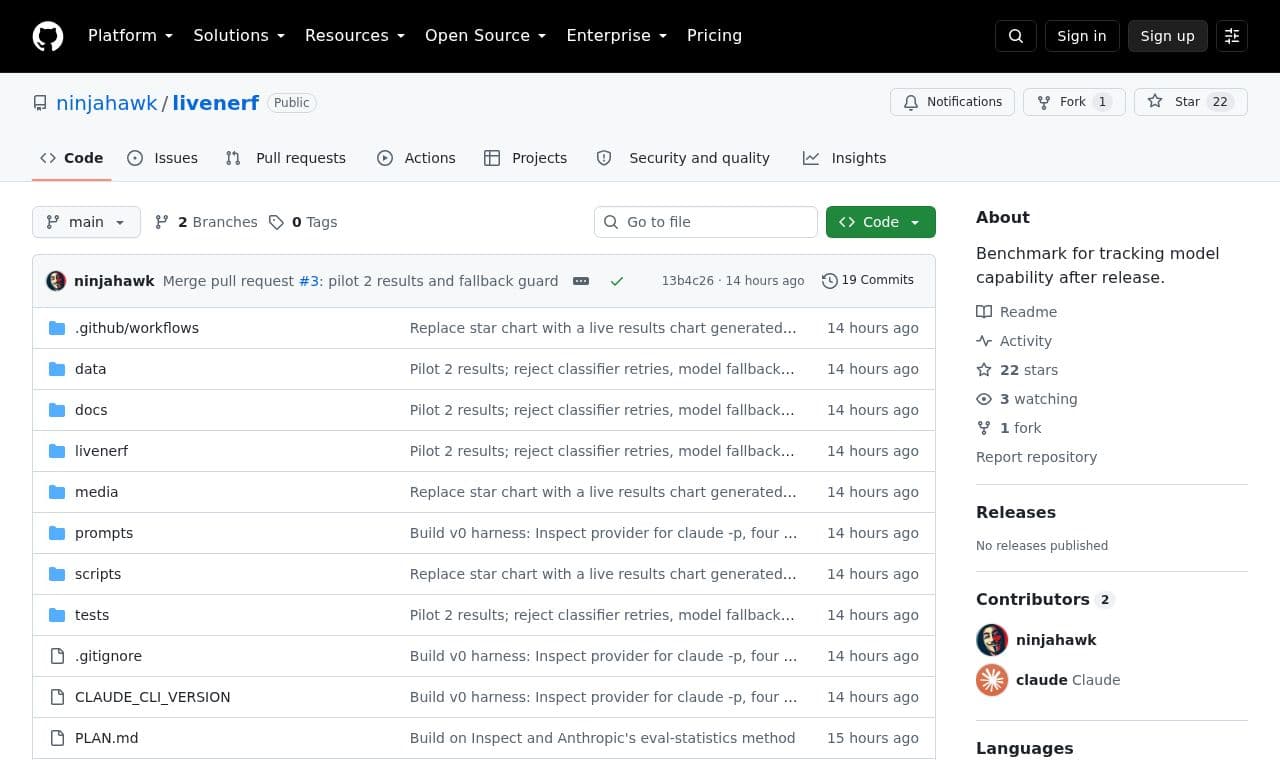Open the 19 Commits history link
The height and width of the screenshot is (760, 1280).
868,281
